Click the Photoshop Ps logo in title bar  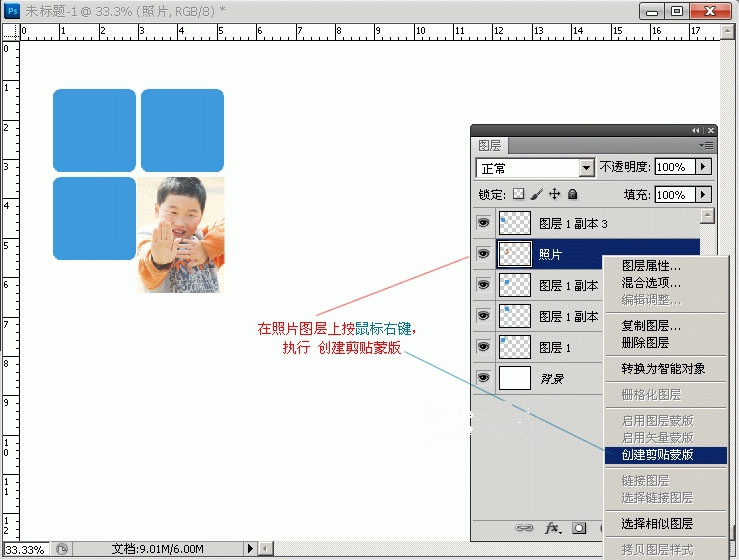(x=12, y=10)
